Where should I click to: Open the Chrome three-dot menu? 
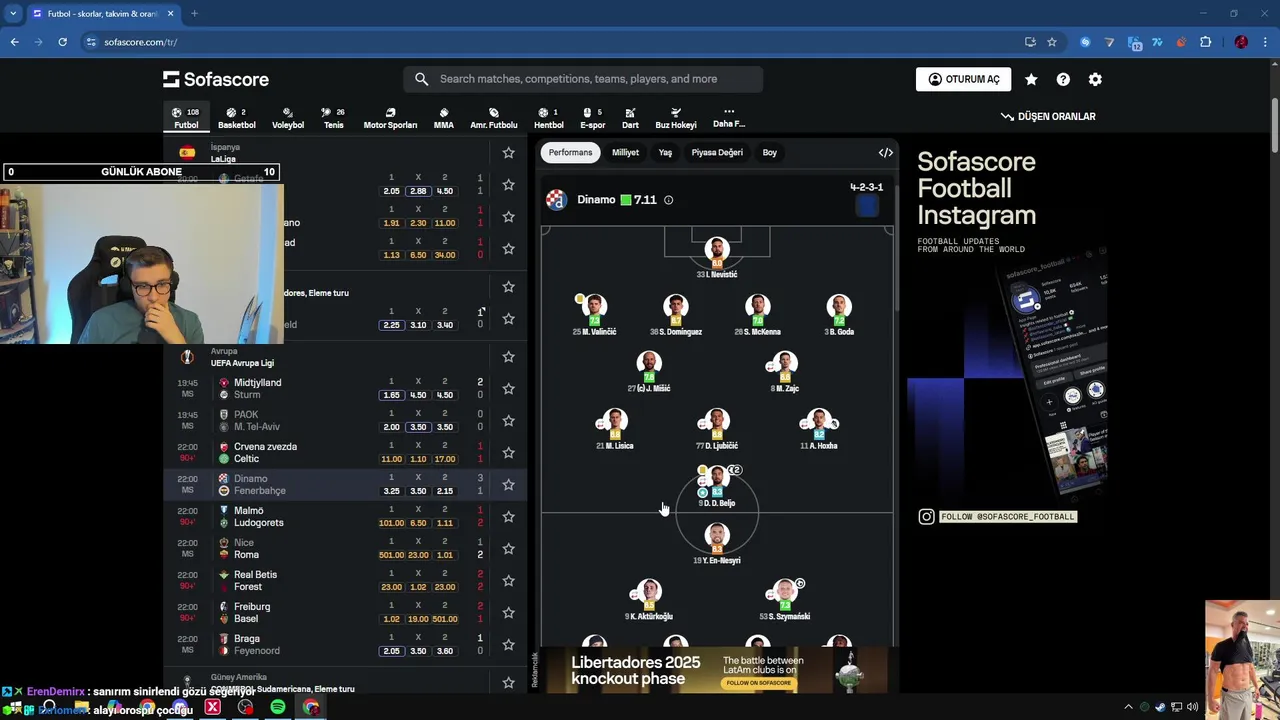point(1265,42)
